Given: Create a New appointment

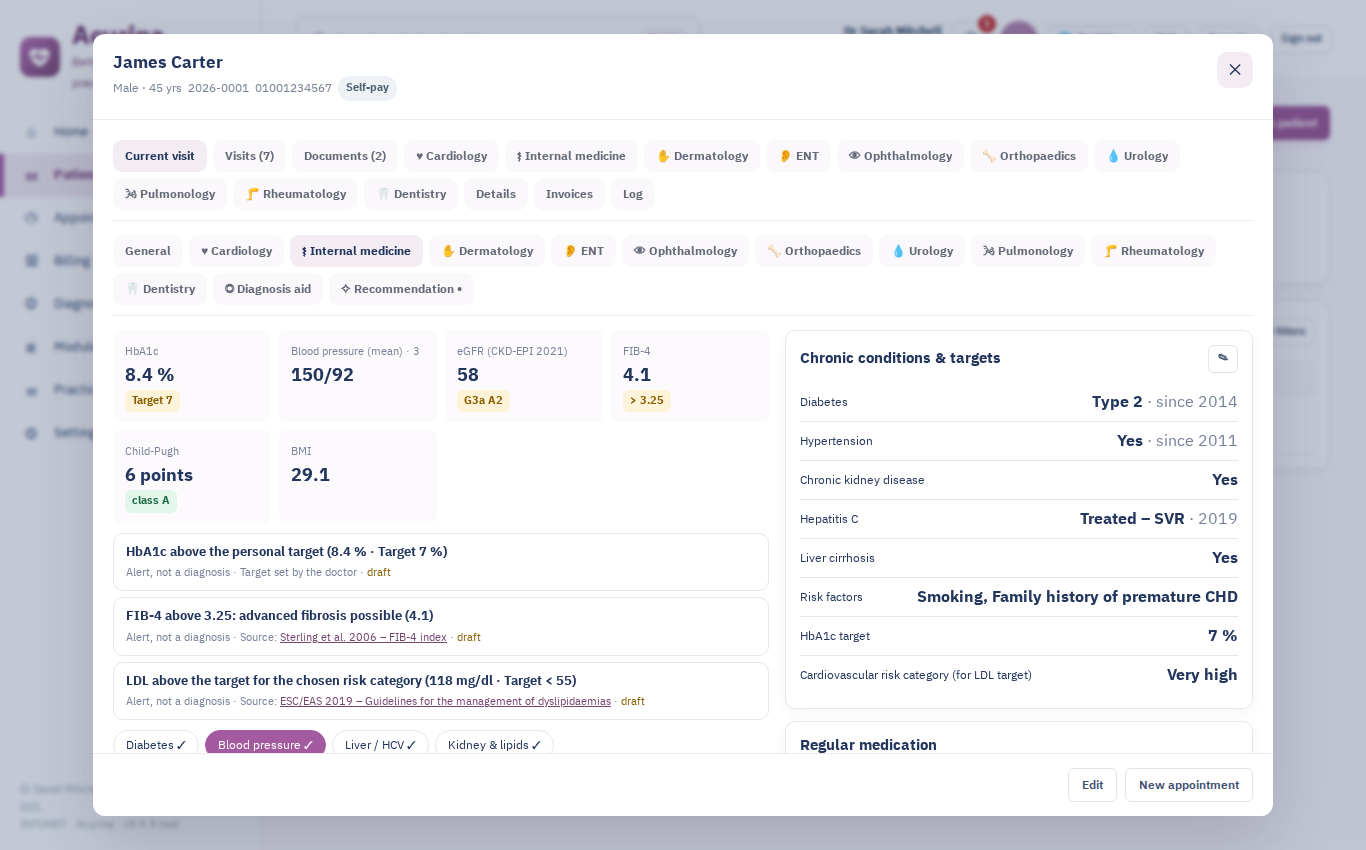Looking at the screenshot, I should (1189, 785).
